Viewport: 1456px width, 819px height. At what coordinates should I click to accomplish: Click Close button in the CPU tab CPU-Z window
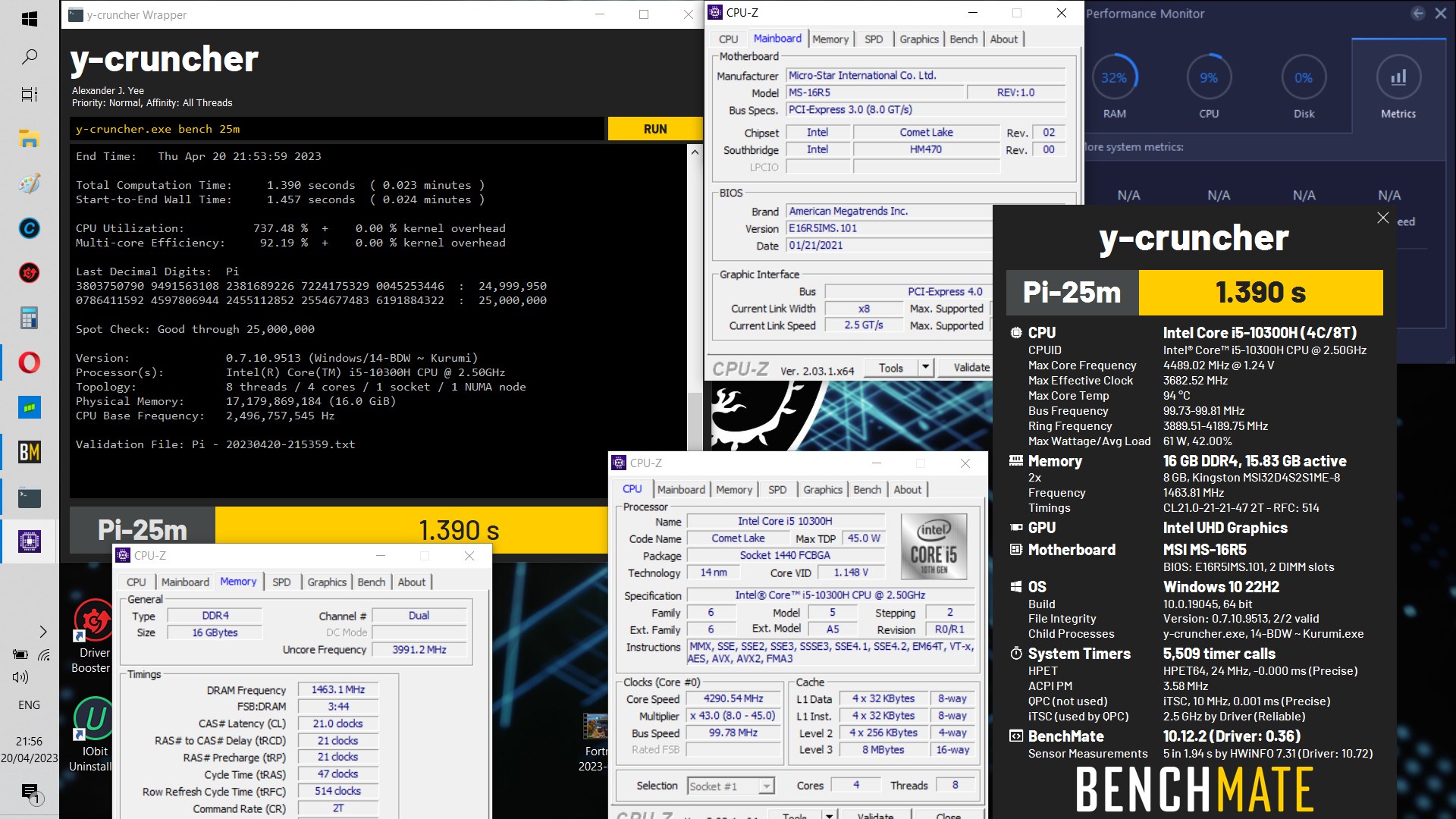click(x=949, y=814)
